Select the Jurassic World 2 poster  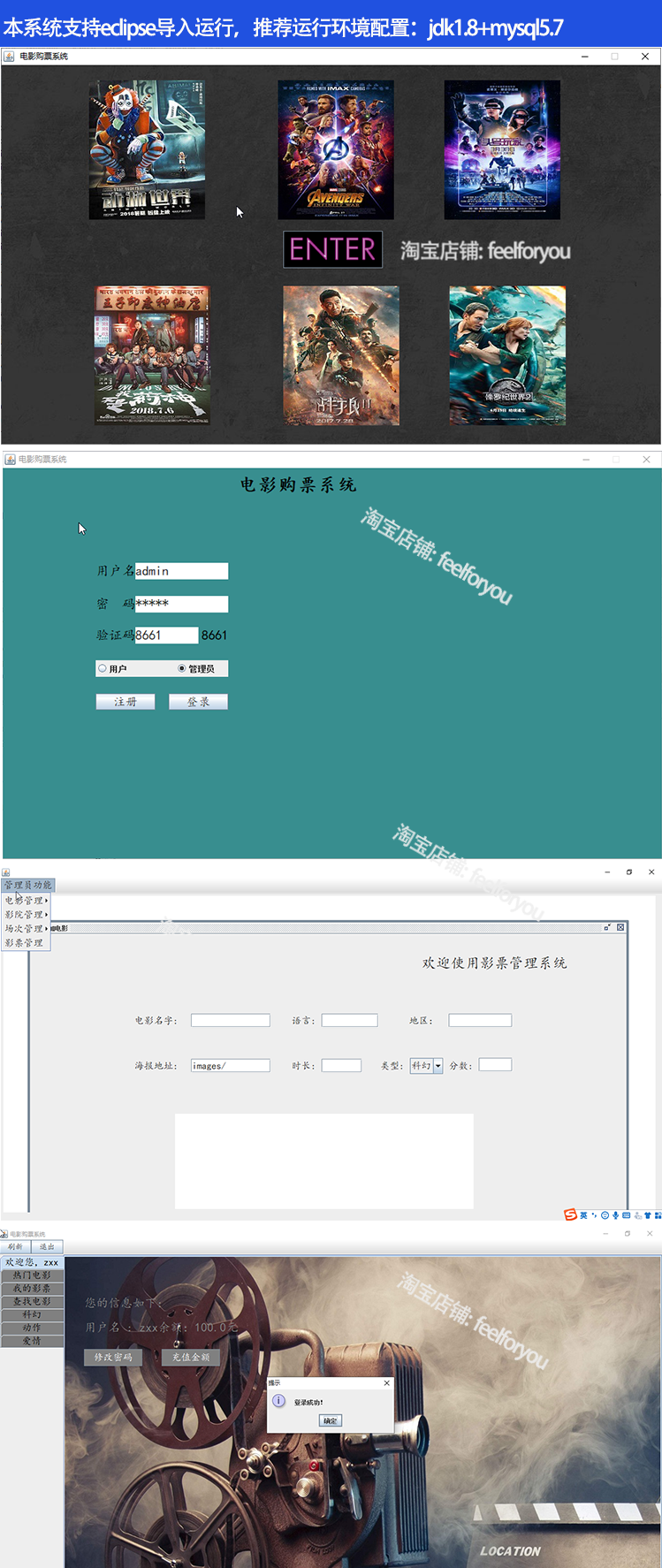tap(507, 355)
